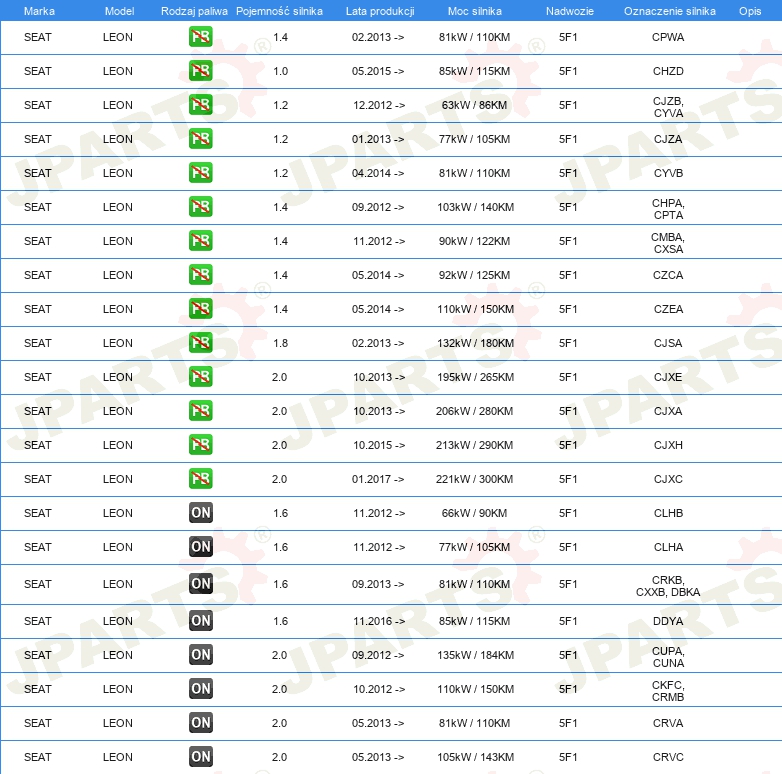Click the CRKB, CXXB, DBKA engine codes
Viewport: 782px width, 774px height.
tap(668, 586)
